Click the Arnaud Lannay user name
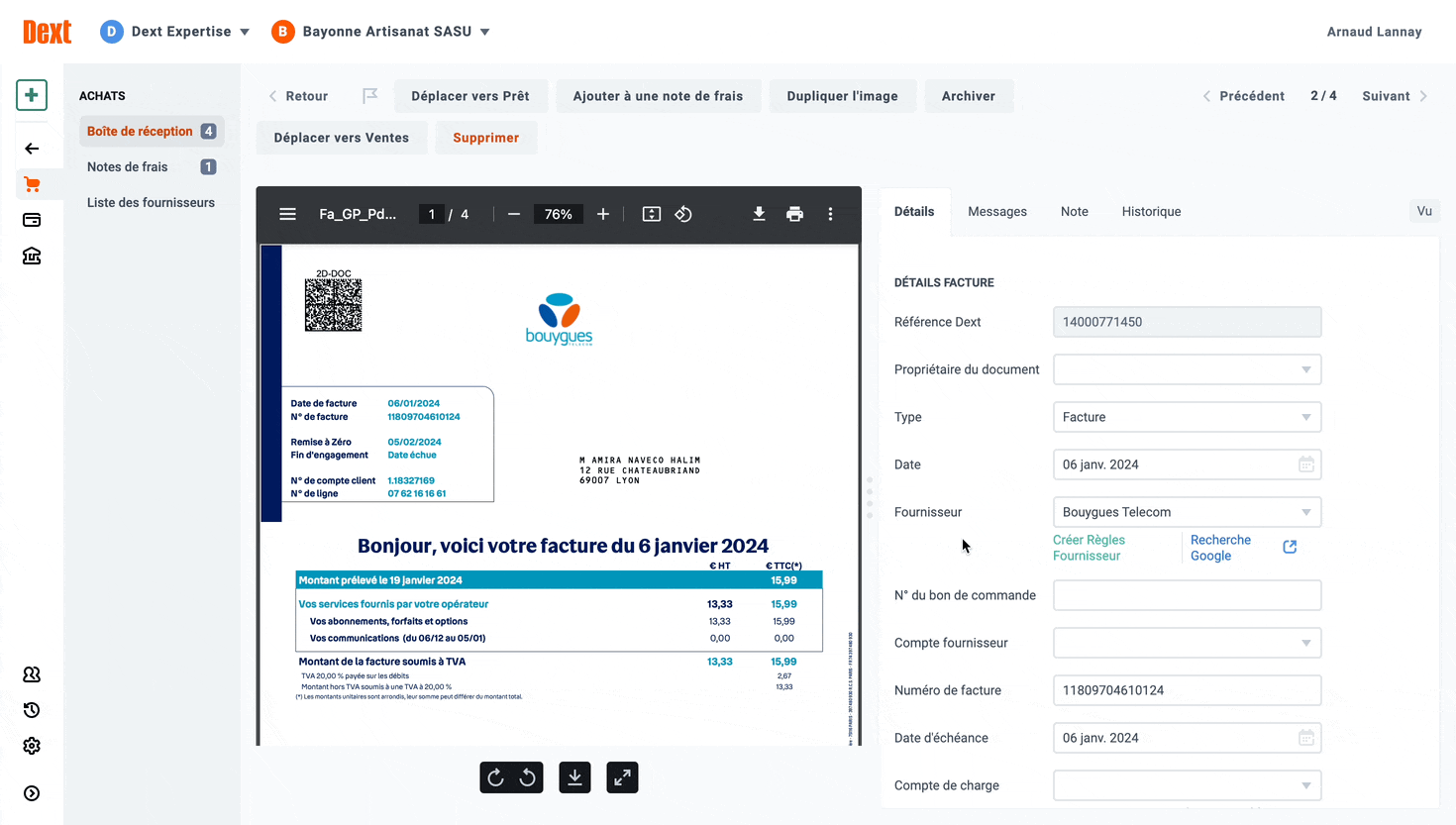Viewport: 1456px width, 825px height. 1374,32
